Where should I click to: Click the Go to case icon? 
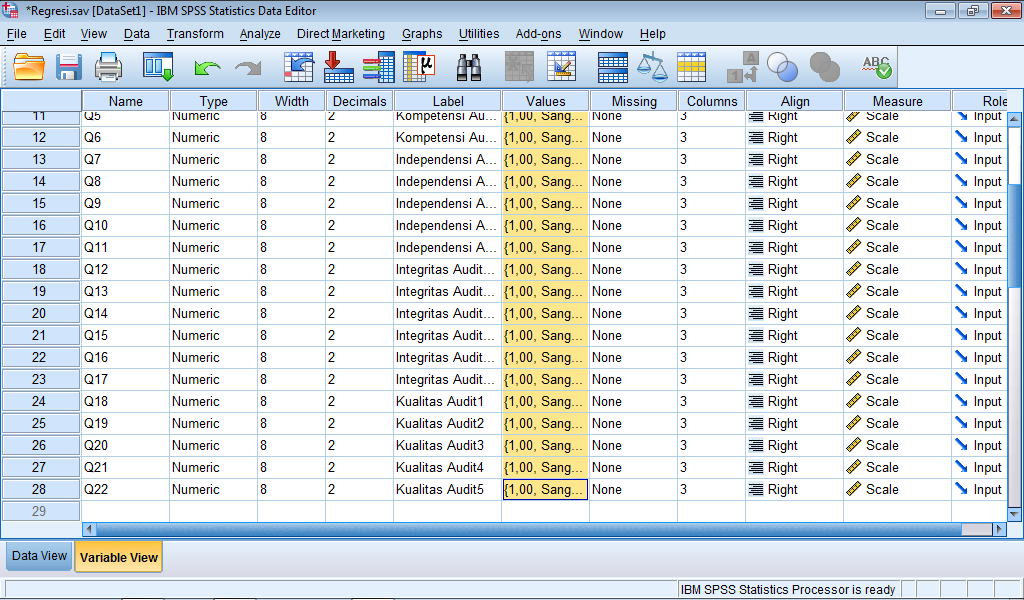coord(298,67)
